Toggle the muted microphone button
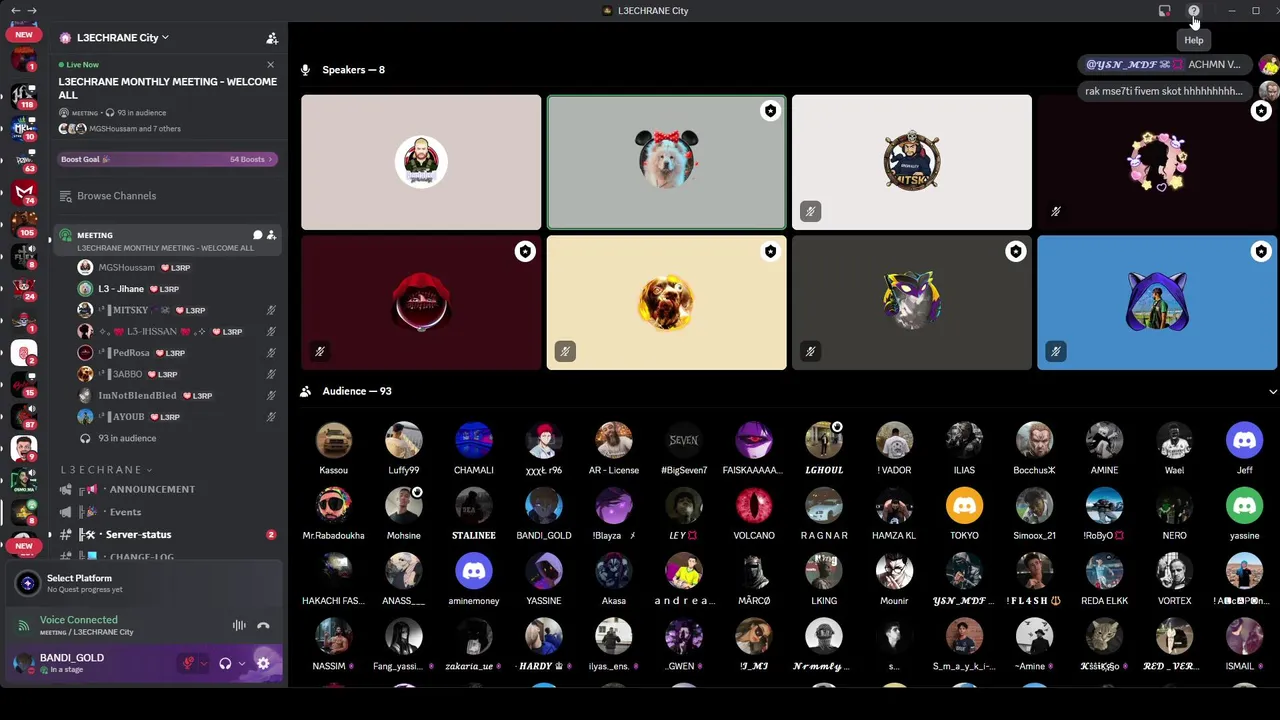The width and height of the screenshot is (1280, 720). tap(188, 663)
